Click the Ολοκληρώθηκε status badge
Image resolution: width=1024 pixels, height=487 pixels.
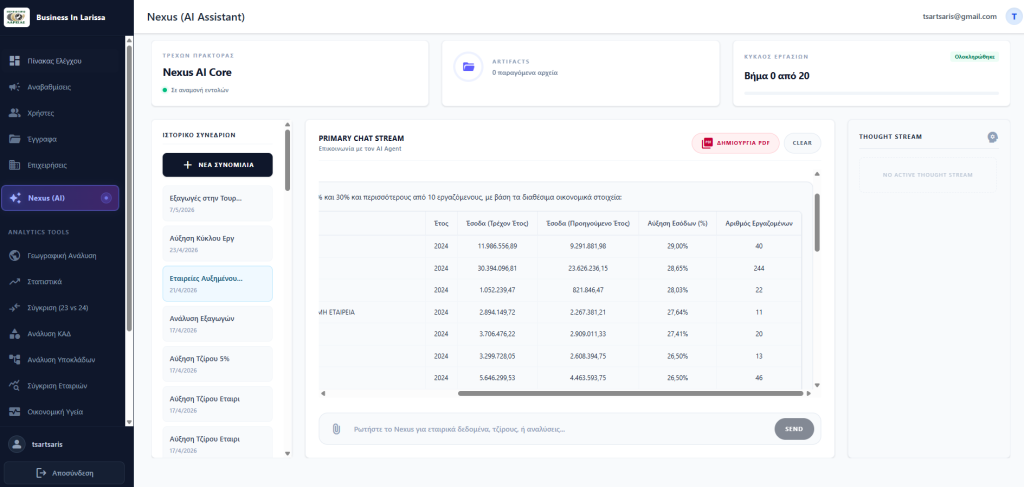[974, 57]
